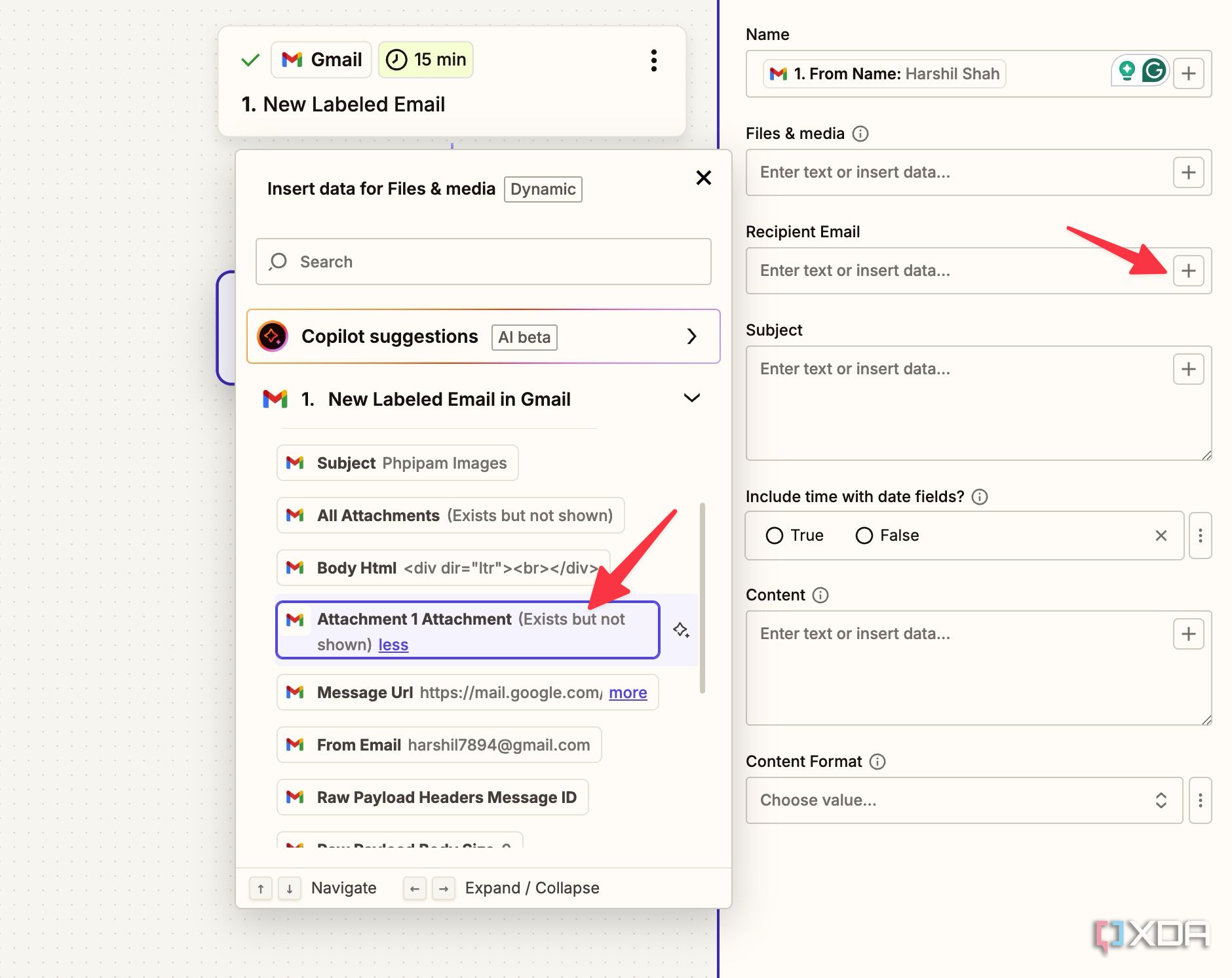Click the more link on Message Url
1232x978 pixels.
click(628, 693)
